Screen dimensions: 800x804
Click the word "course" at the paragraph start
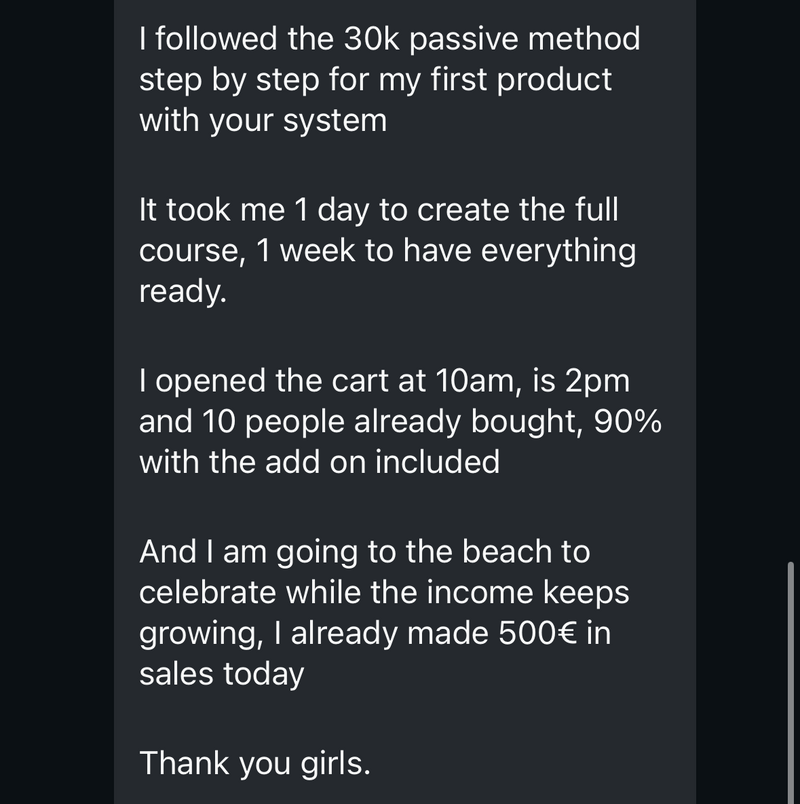187,252
